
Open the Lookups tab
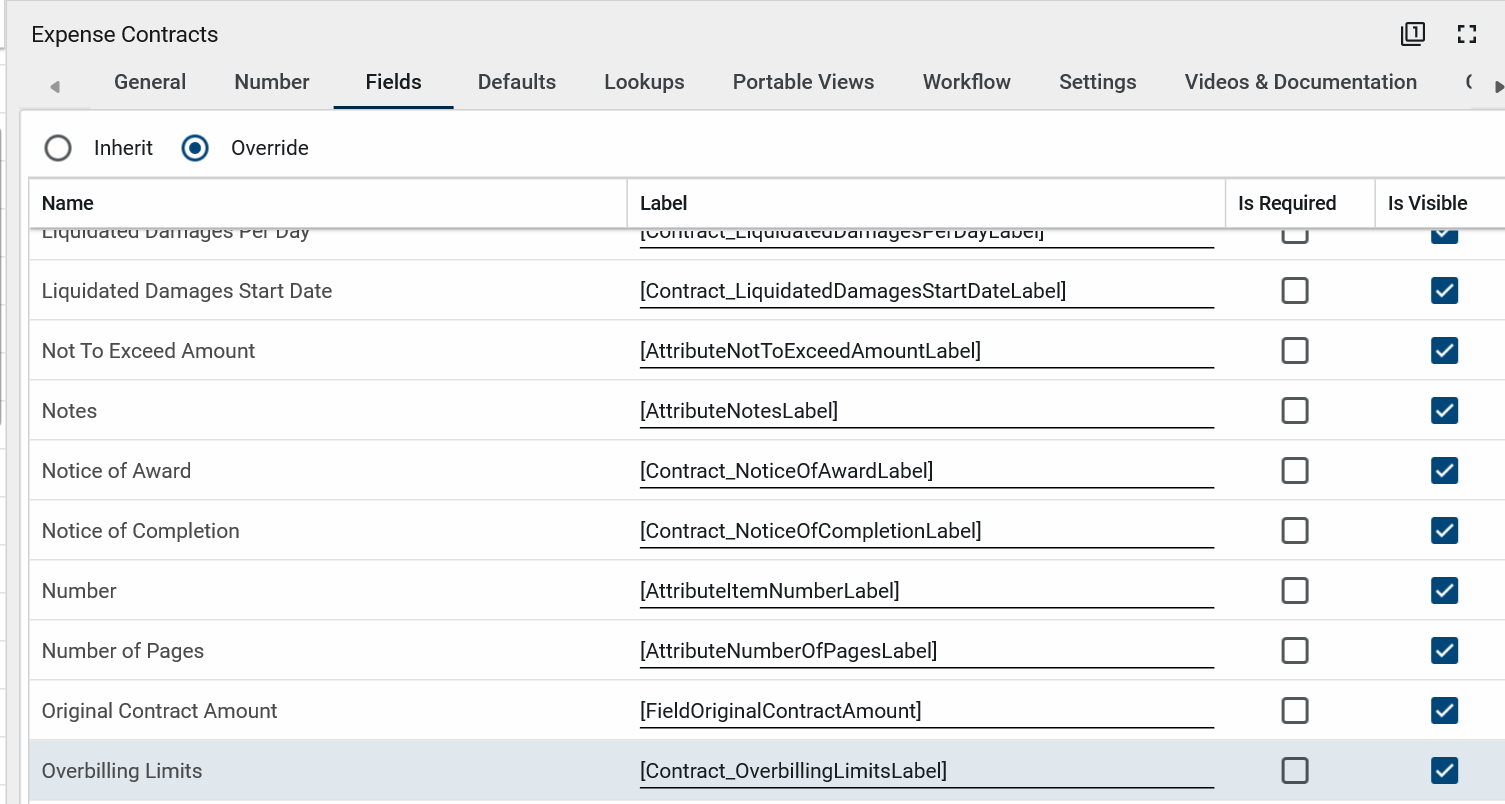[644, 82]
